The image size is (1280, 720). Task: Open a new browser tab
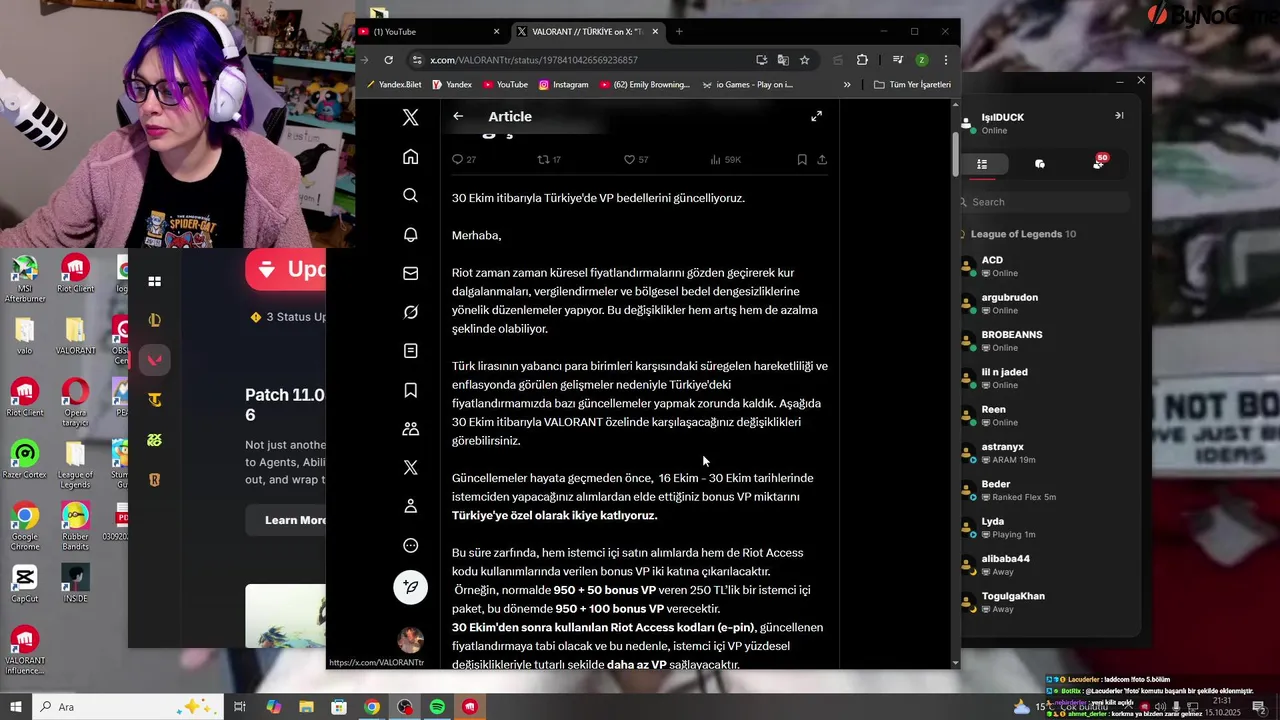679,32
